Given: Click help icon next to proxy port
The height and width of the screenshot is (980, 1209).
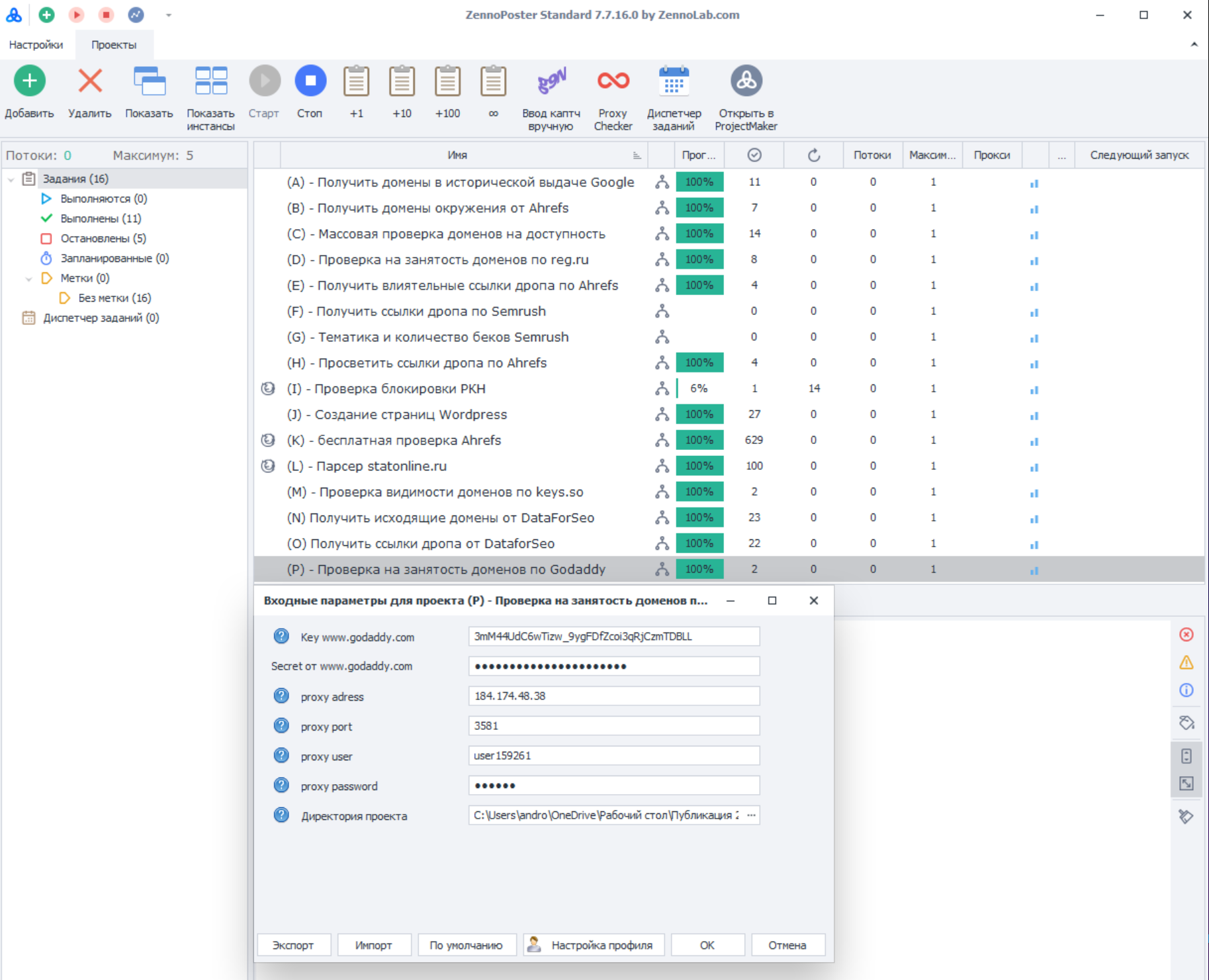Looking at the screenshot, I should point(281,726).
